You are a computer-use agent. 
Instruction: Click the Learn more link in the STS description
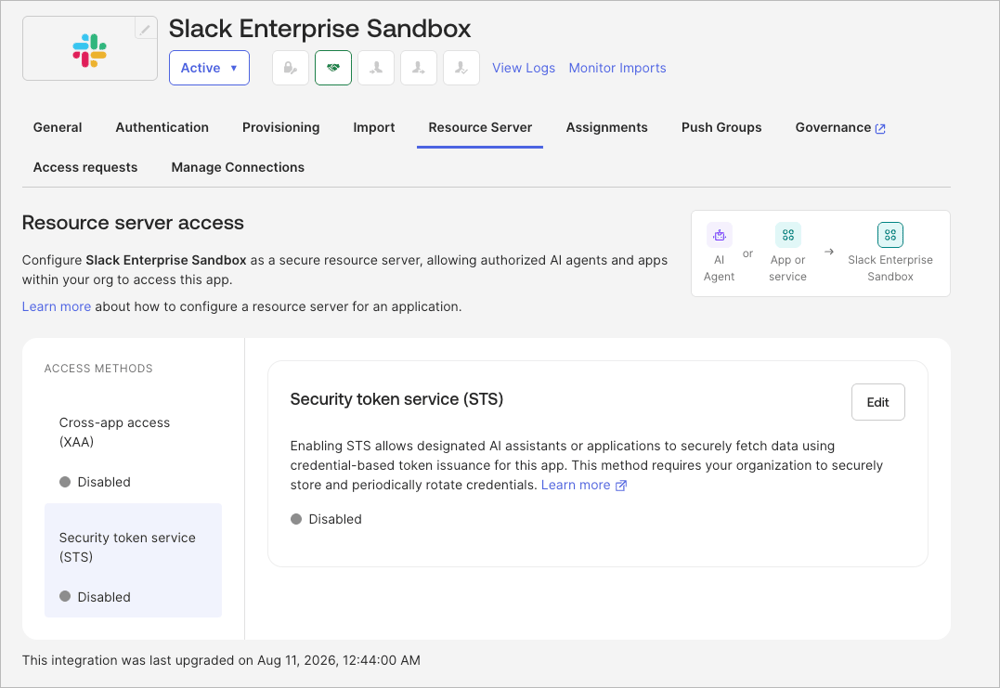[x=575, y=485]
